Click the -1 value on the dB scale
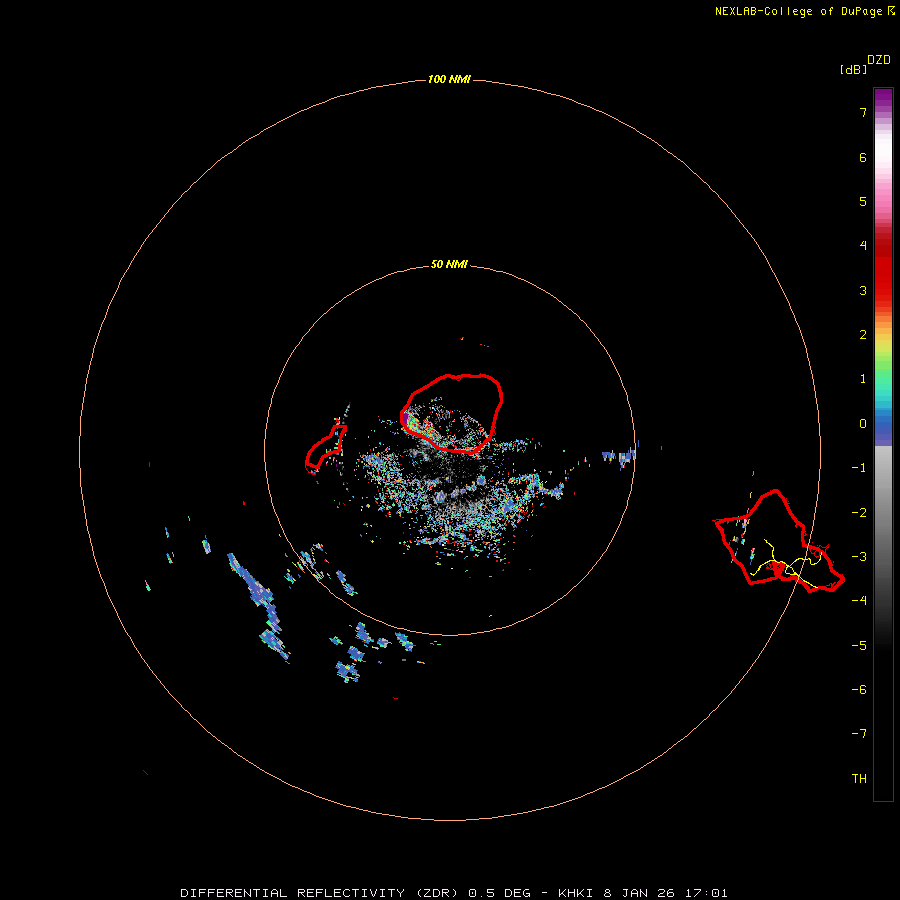This screenshot has height=900, width=900. click(x=859, y=468)
